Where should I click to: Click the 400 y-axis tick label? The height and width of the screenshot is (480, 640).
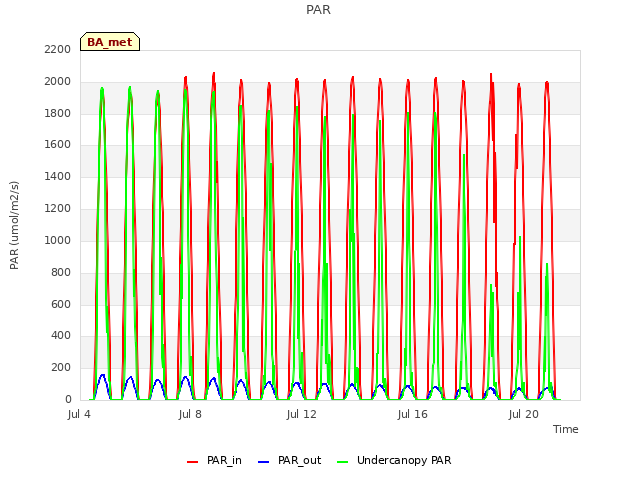click(61, 336)
